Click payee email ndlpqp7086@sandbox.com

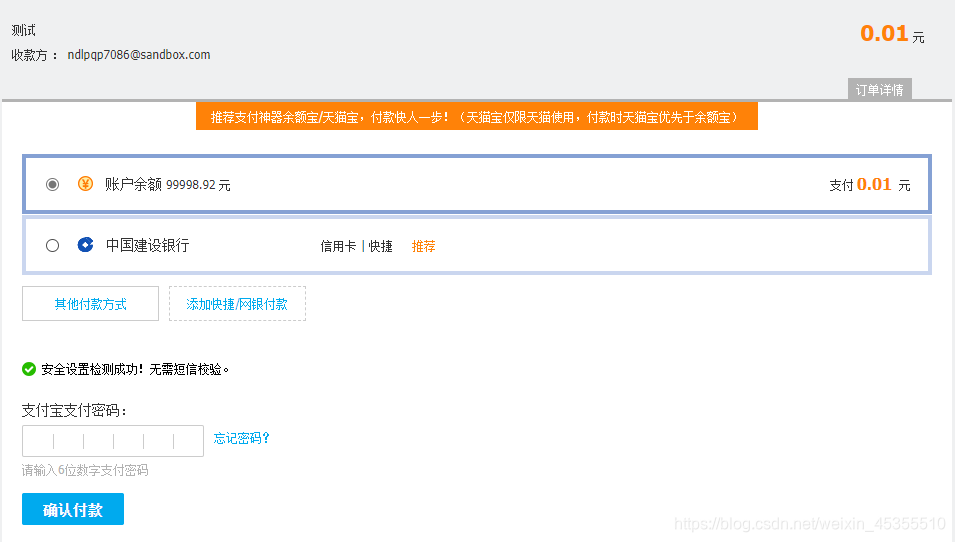(139, 55)
